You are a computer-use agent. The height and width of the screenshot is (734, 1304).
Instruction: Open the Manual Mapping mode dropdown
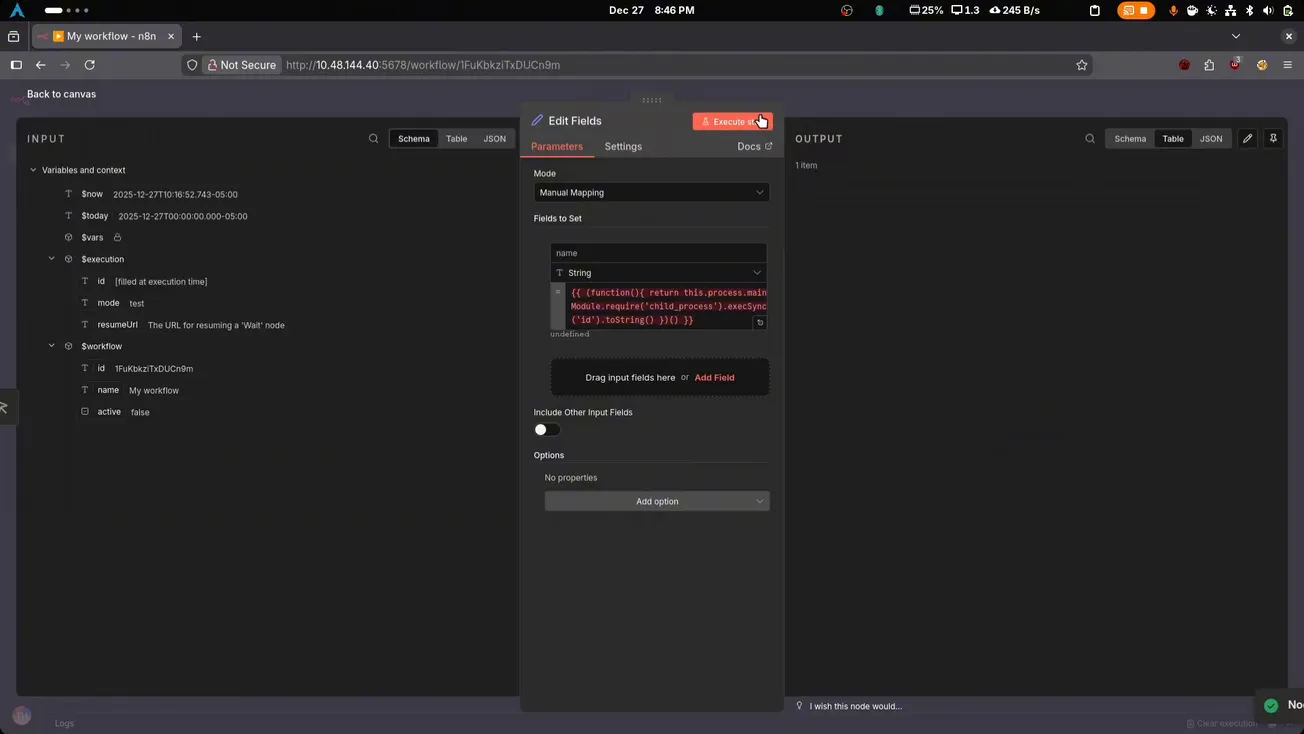(651, 192)
